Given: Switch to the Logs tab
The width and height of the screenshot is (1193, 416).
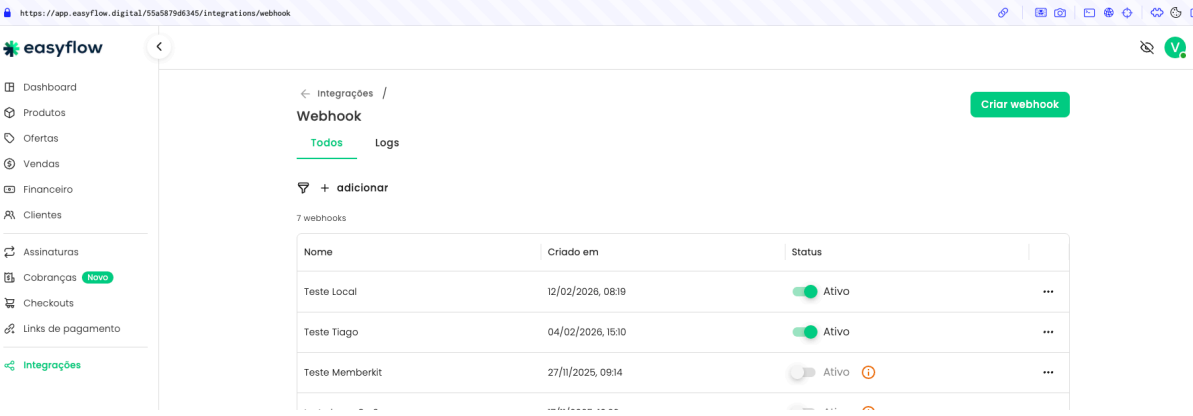Looking at the screenshot, I should pos(387,143).
